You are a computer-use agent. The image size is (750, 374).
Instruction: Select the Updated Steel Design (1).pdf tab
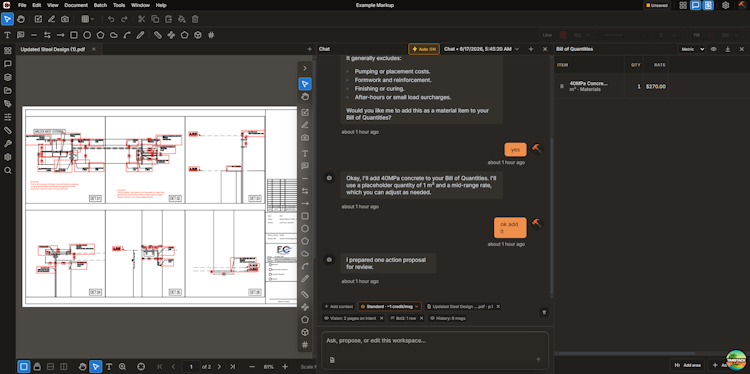pos(58,49)
